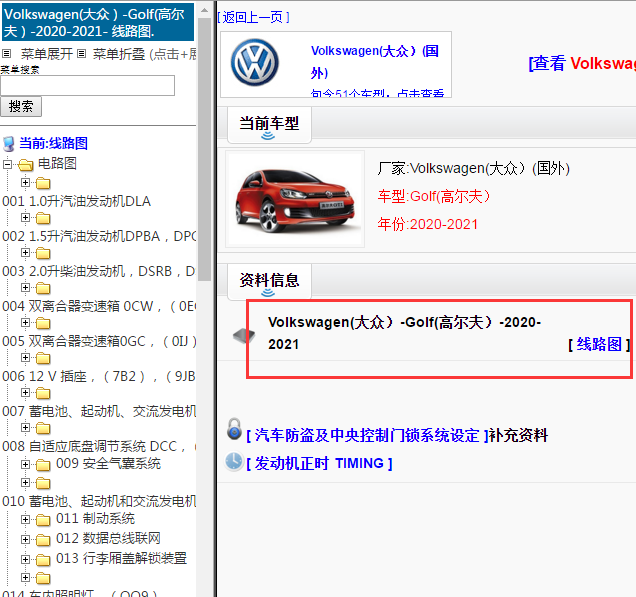Expand the node for 001 1.0升汽油发动机DLA
The image size is (636, 597).
click(25, 183)
